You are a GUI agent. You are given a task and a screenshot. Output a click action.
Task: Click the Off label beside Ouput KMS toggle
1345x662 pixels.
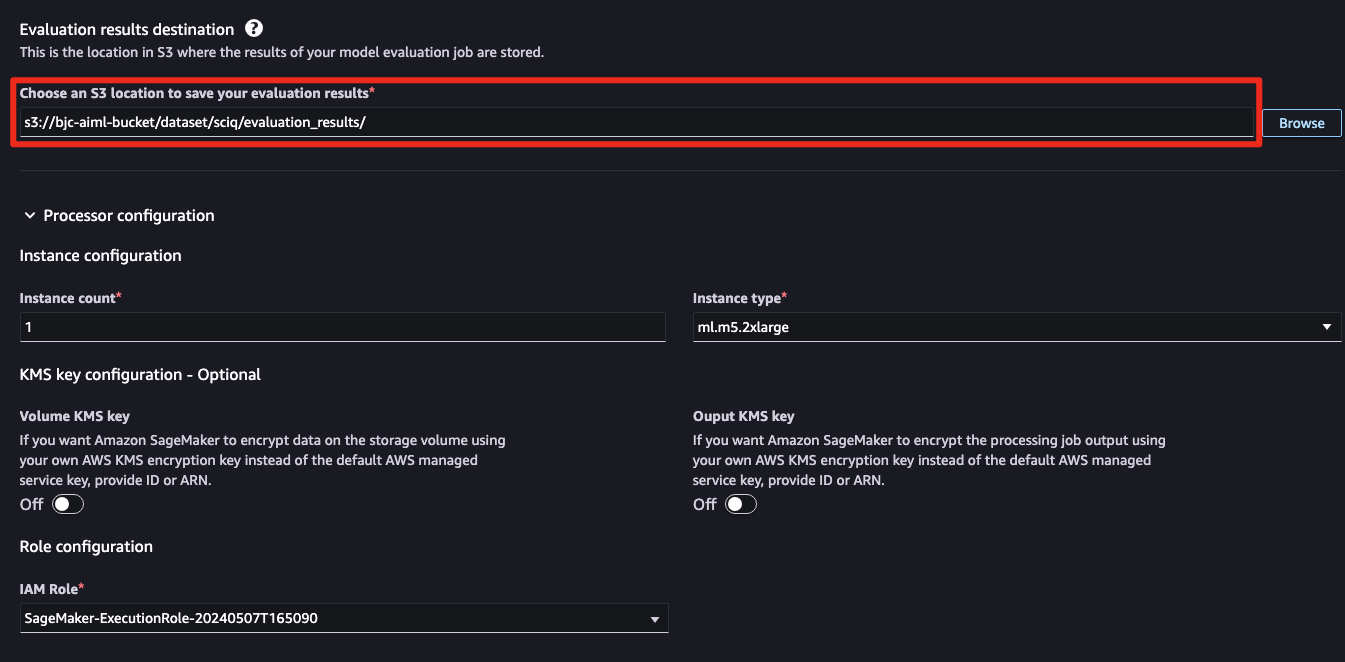pos(705,505)
